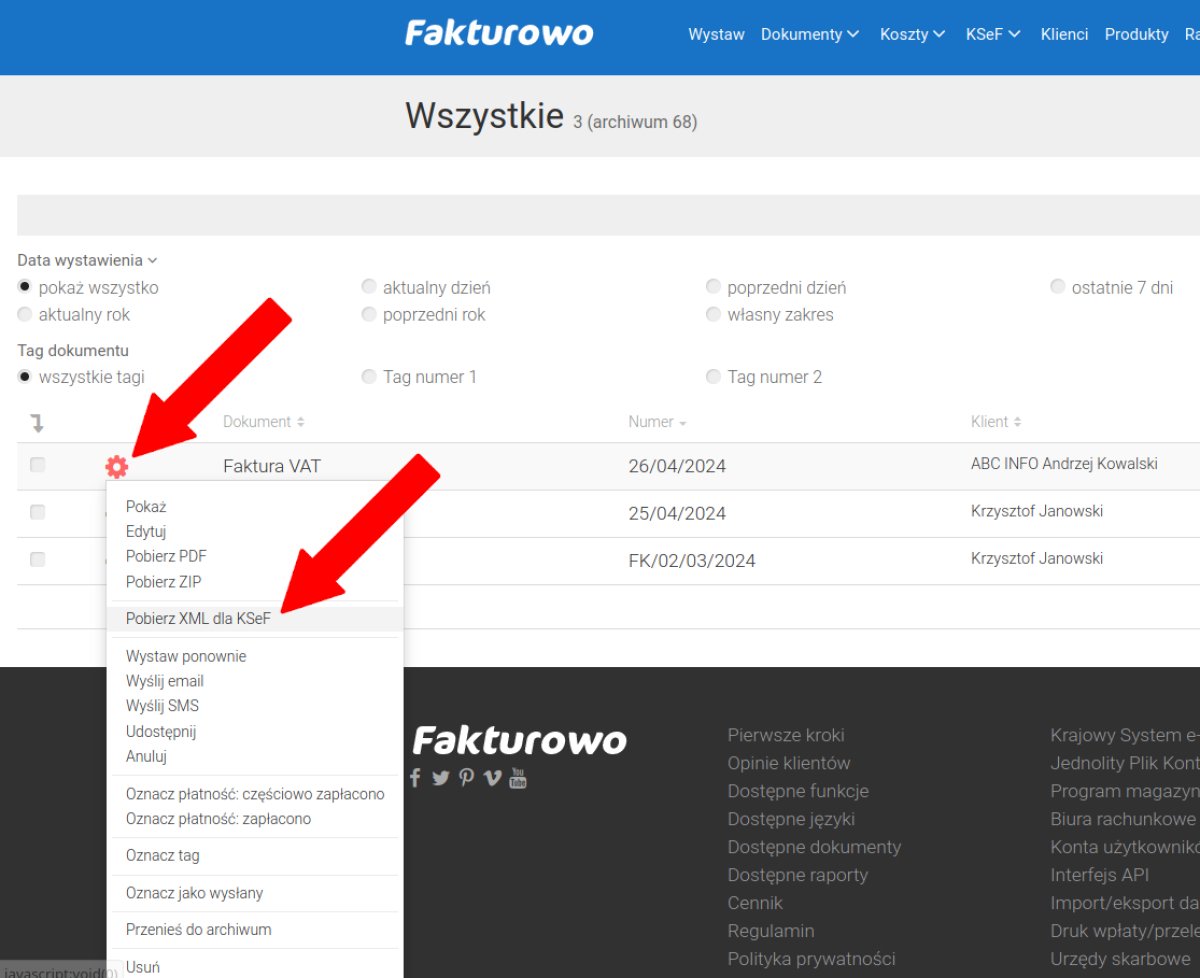Mark payment as 'częściowo zapłacono'

pyautogui.click(x=255, y=794)
